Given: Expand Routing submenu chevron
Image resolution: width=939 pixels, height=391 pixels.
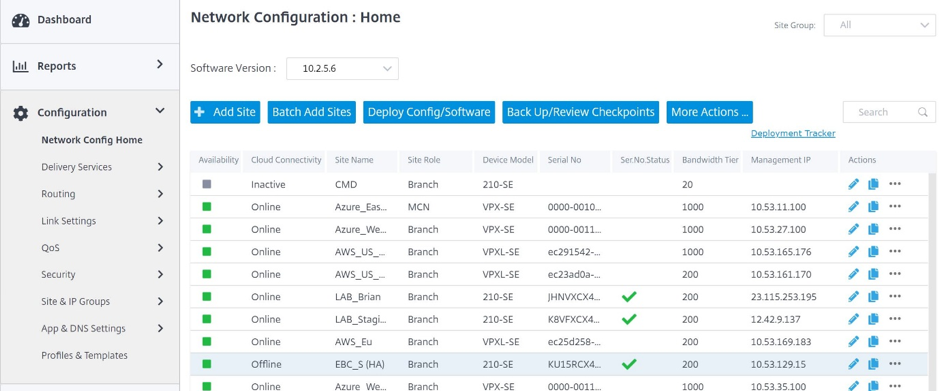Looking at the screenshot, I should (160, 194).
